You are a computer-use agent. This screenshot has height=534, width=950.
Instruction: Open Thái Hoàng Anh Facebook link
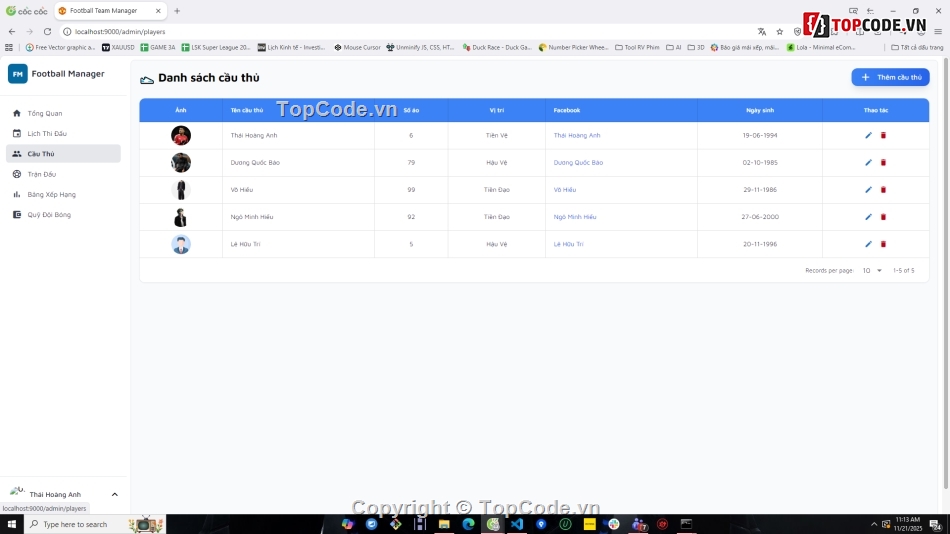pos(577,135)
